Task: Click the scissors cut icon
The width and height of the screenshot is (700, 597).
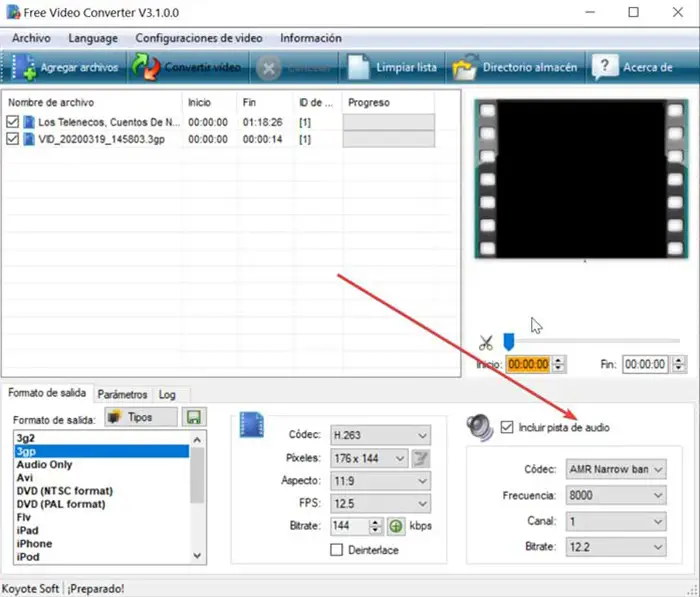Action: (x=486, y=343)
